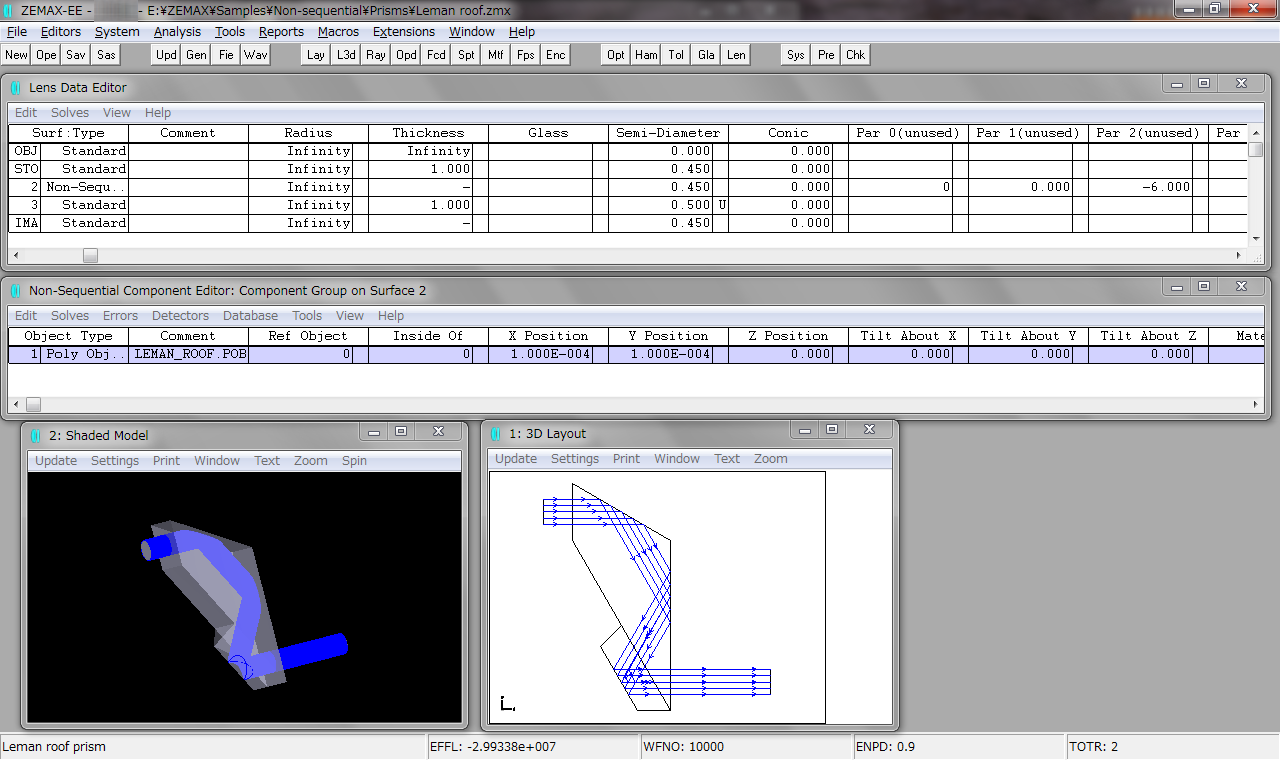Open Encircled energy with Enc button
The height and width of the screenshot is (760, 1280).
coord(556,55)
